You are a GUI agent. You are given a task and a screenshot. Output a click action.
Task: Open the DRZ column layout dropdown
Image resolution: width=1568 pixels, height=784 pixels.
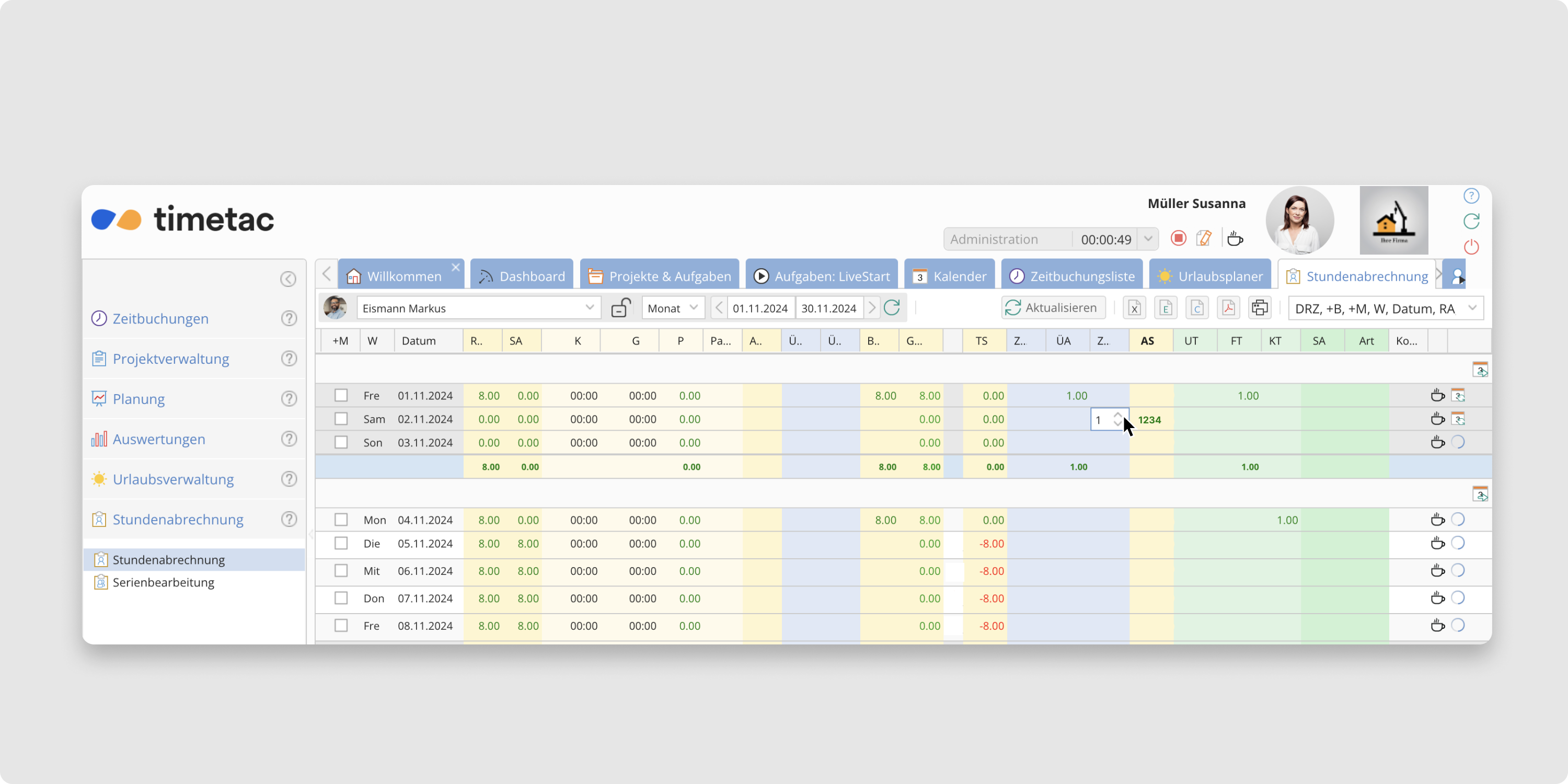click(1472, 308)
